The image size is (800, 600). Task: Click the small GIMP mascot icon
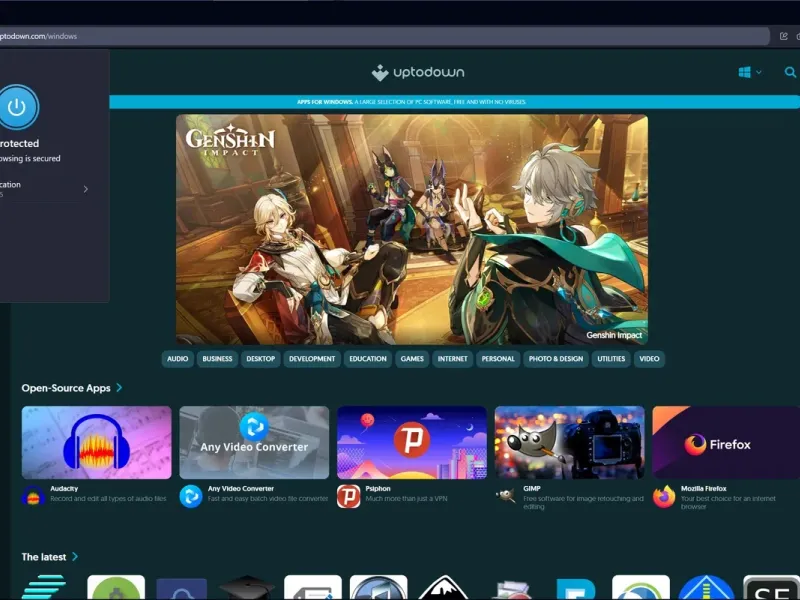[x=506, y=495]
